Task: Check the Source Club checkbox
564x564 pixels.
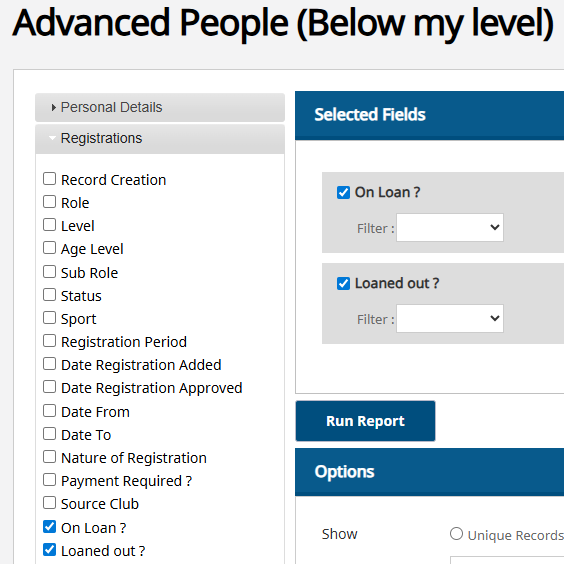Action: coord(49,503)
